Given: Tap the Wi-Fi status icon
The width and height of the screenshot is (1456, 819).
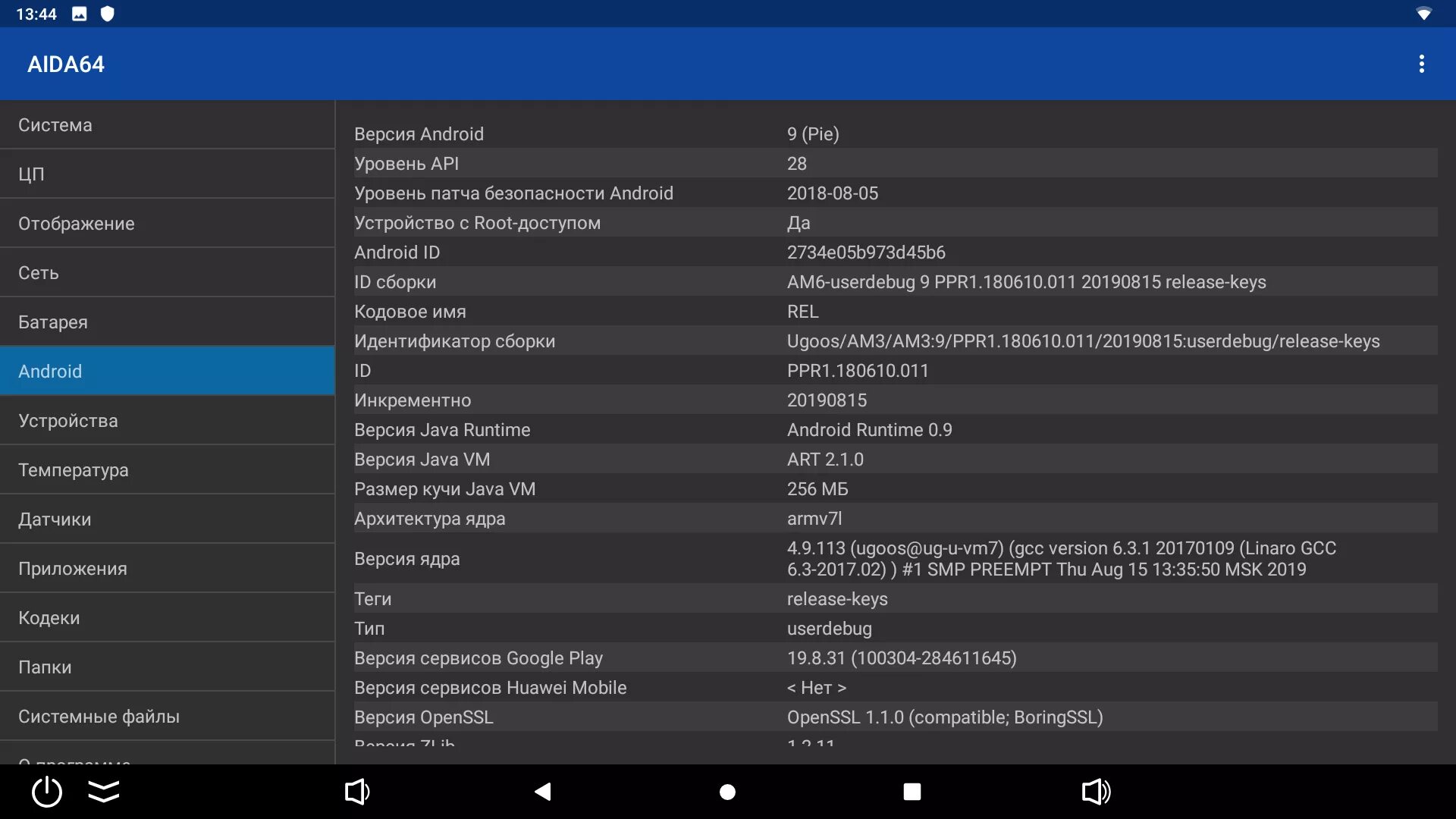Looking at the screenshot, I should point(1423,14).
